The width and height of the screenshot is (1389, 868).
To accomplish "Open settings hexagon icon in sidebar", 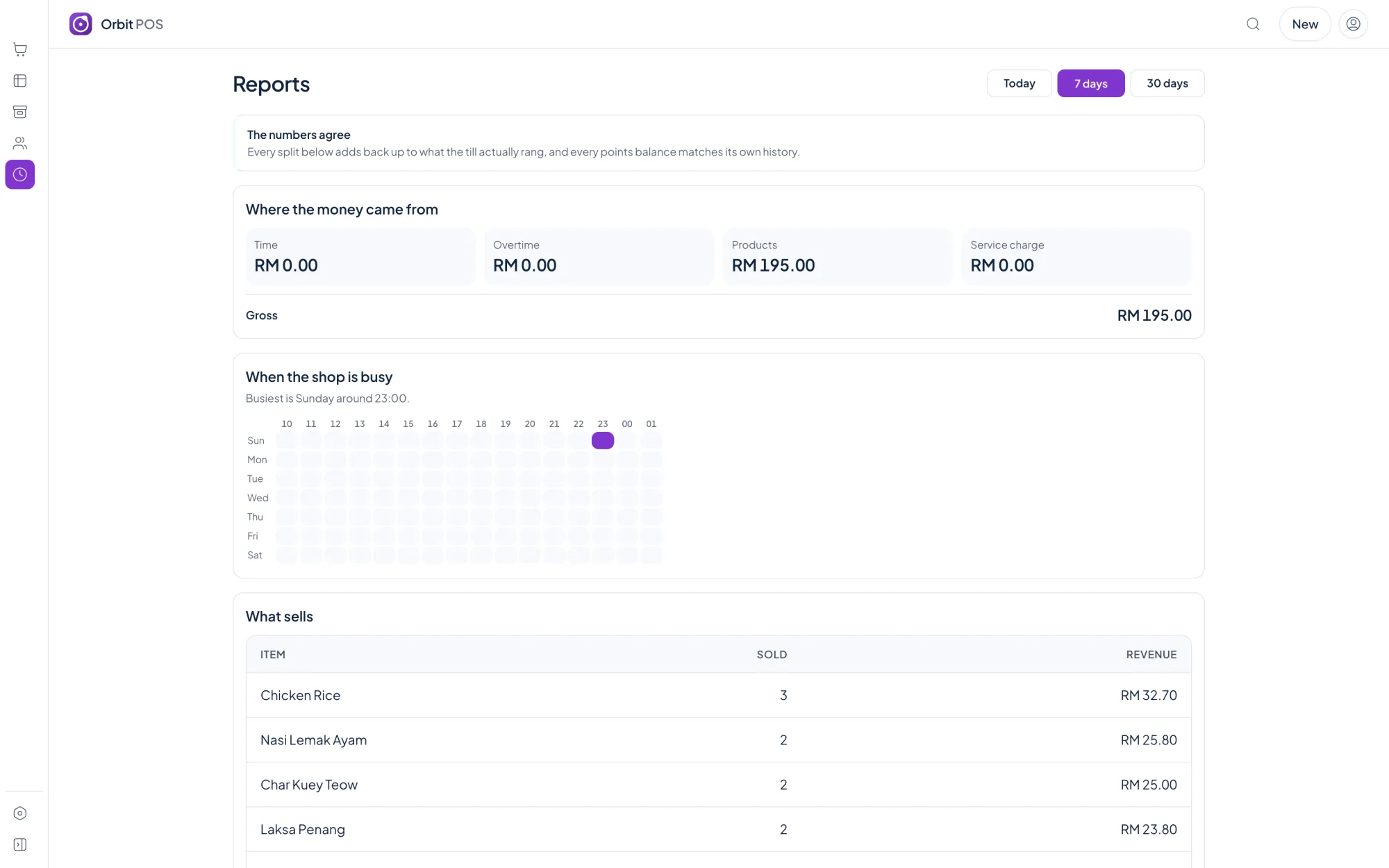I will (20, 813).
